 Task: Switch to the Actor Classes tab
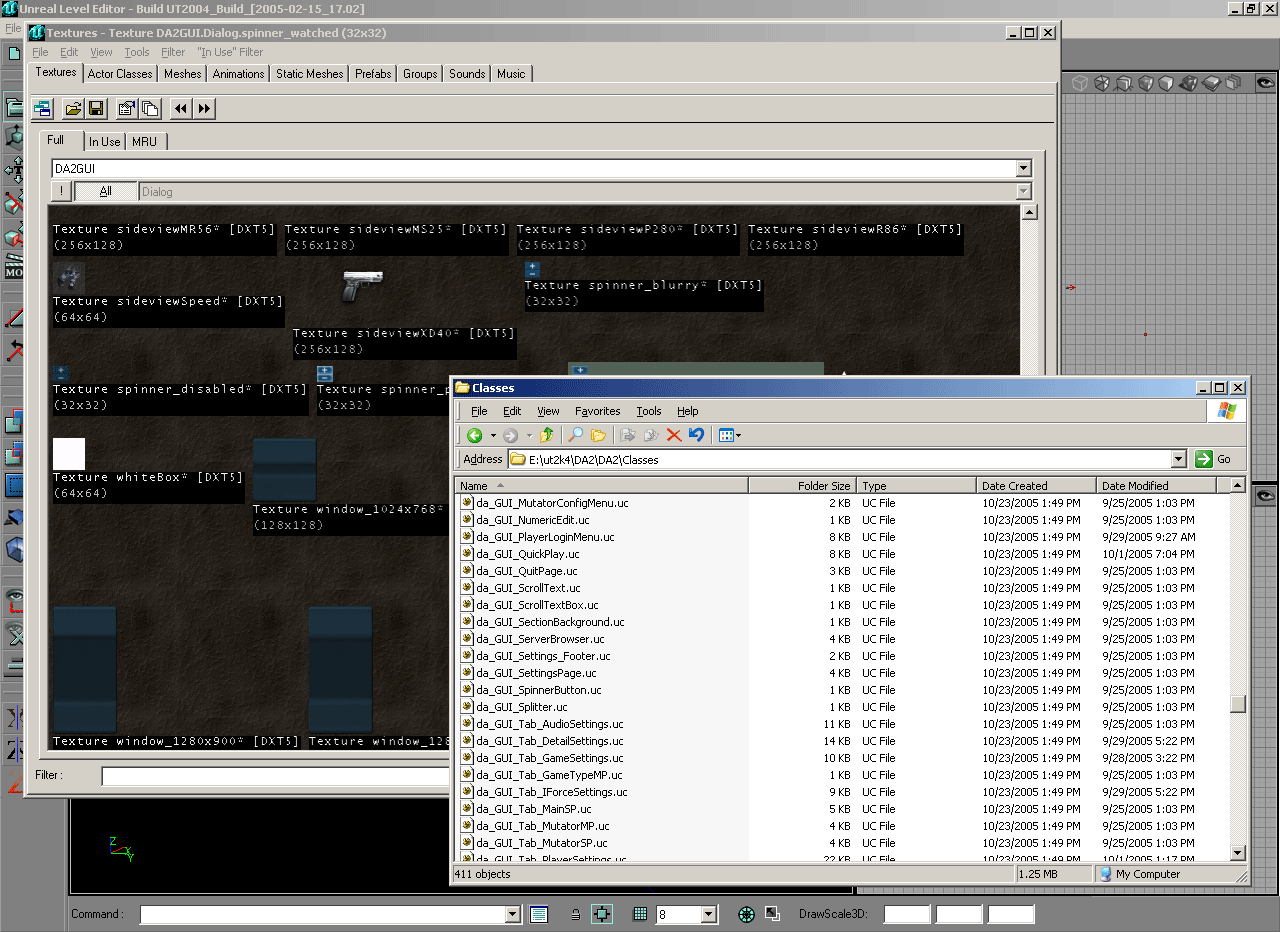pyautogui.click(x=120, y=74)
